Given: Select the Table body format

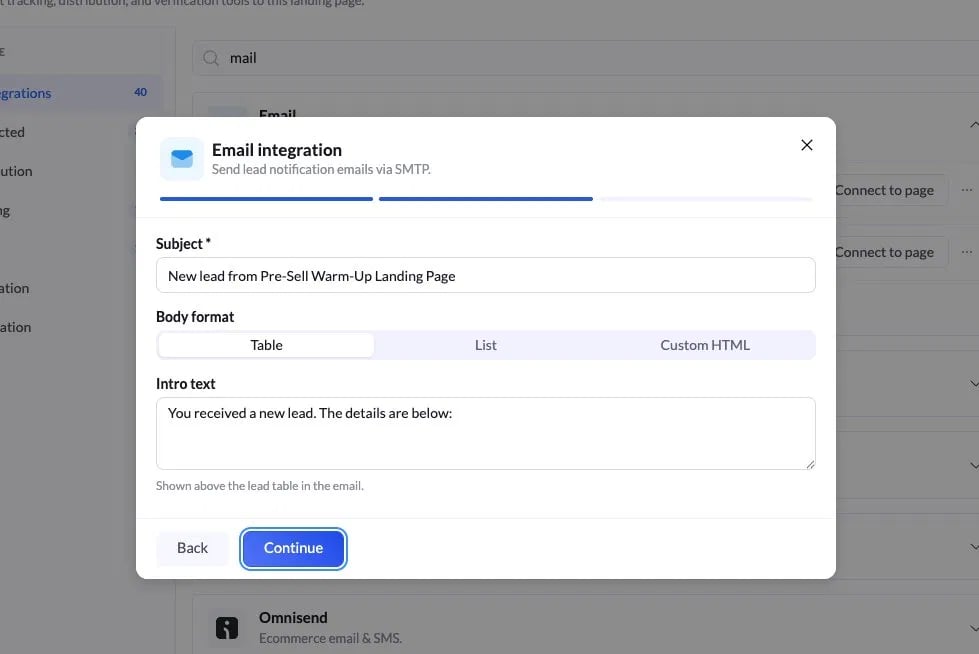Looking at the screenshot, I should click(x=267, y=345).
